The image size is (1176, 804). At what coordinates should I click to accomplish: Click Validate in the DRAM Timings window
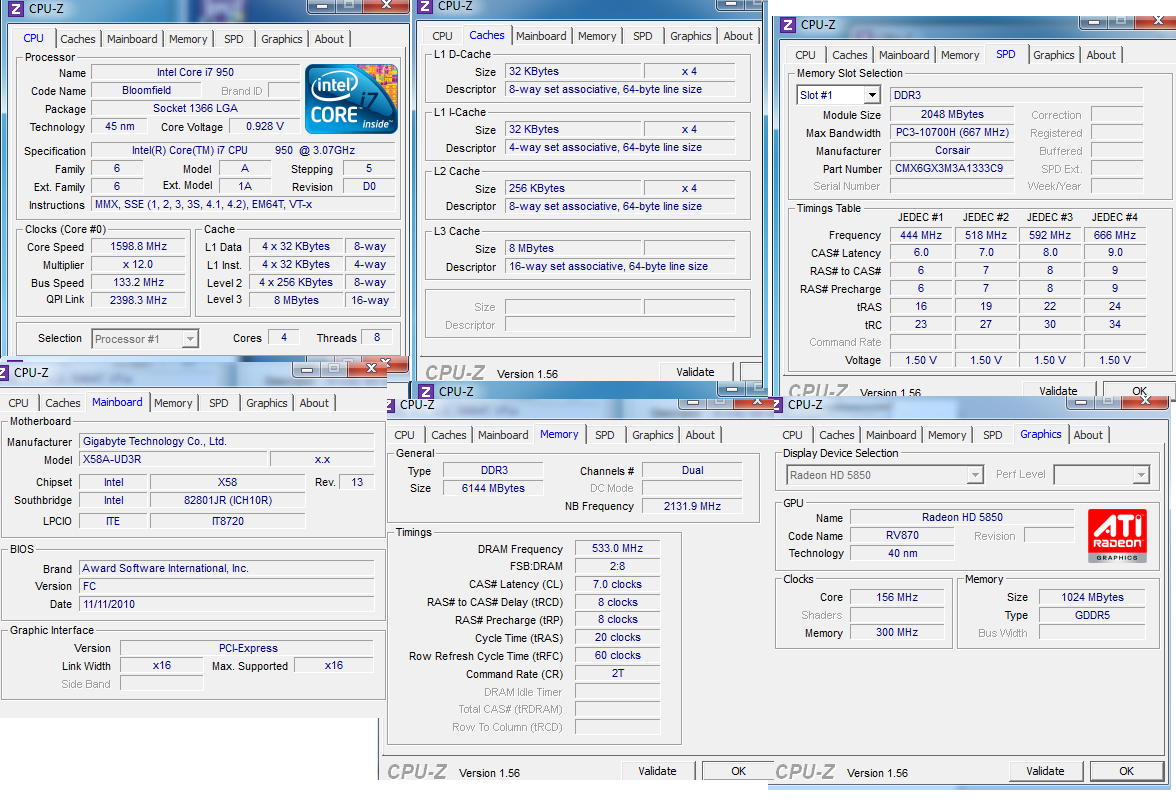point(657,771)
